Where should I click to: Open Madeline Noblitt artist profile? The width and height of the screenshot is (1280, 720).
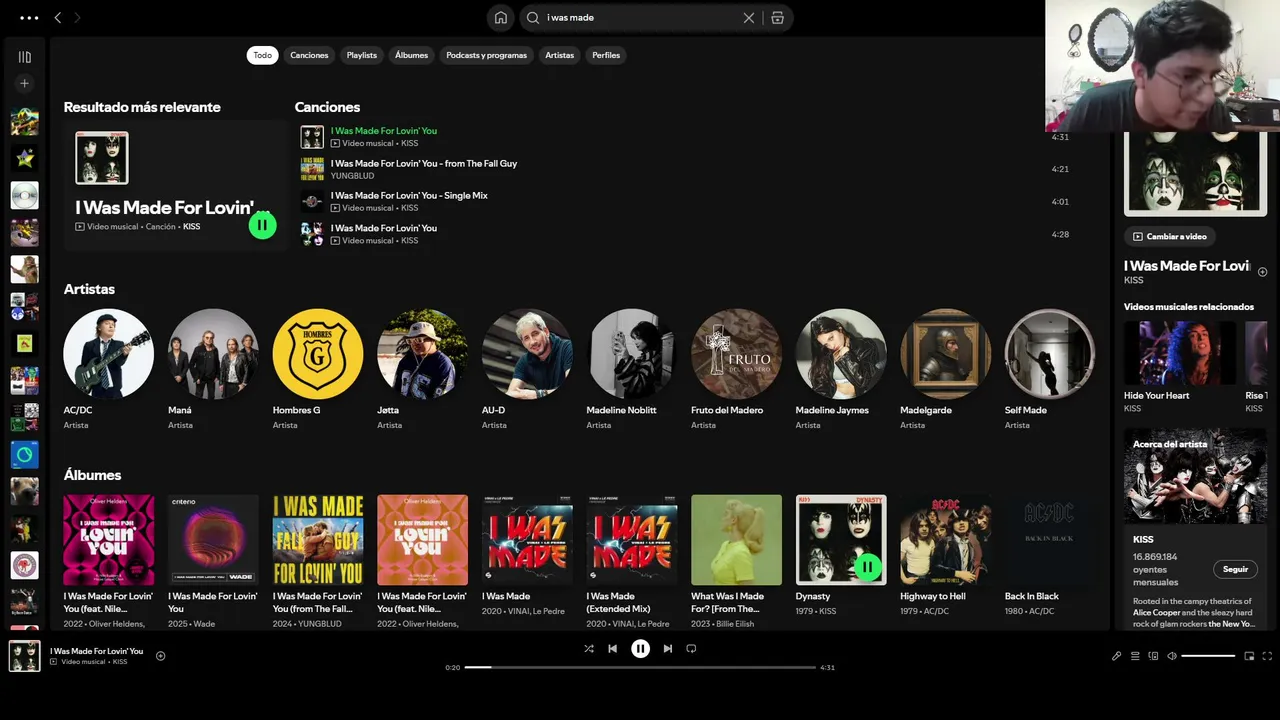tap(631, 354)
